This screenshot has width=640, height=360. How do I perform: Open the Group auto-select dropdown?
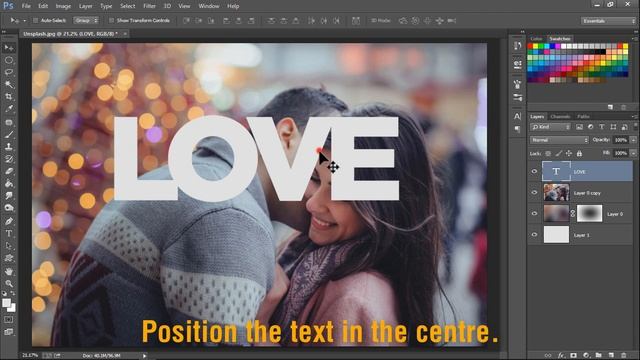tap(86, 20)
